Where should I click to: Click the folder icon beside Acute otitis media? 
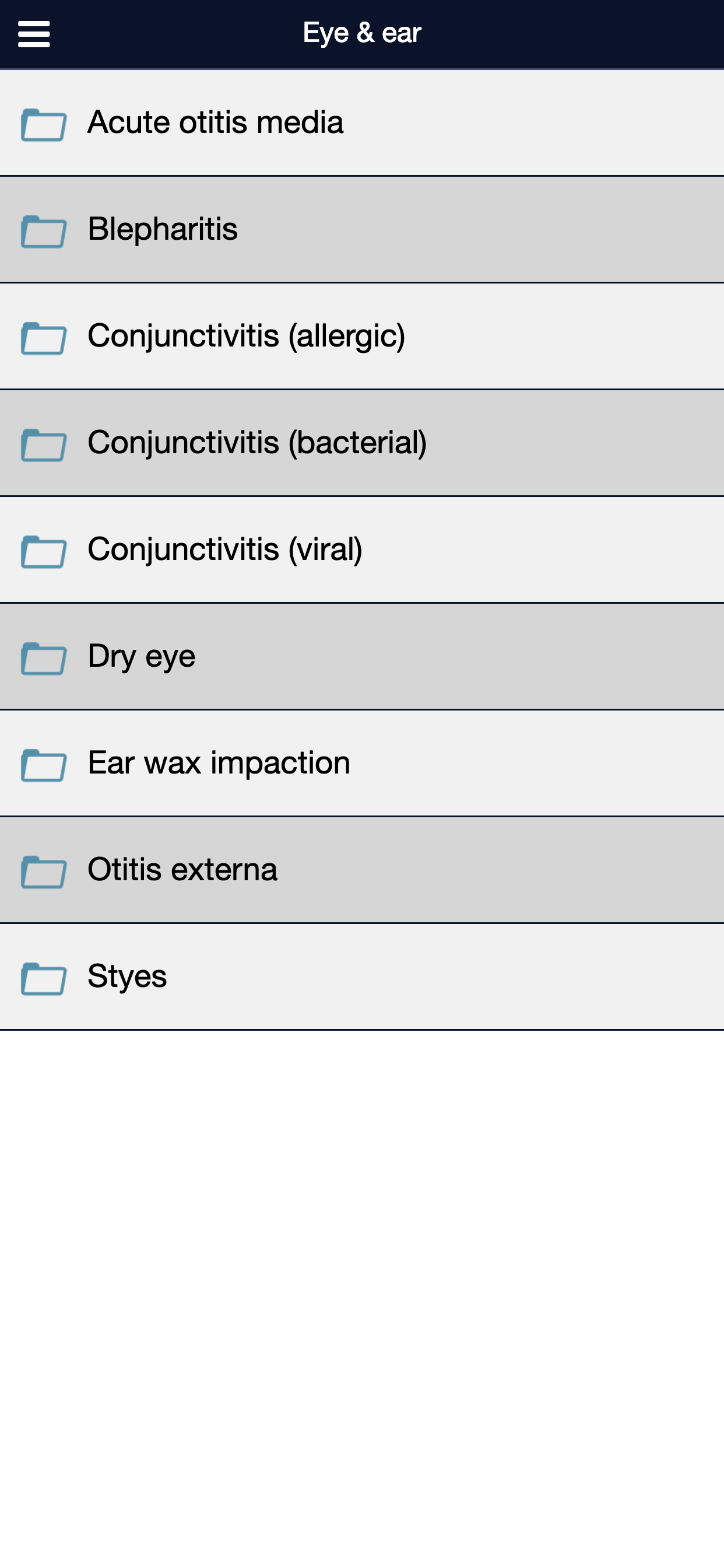[x=44, y=125]
